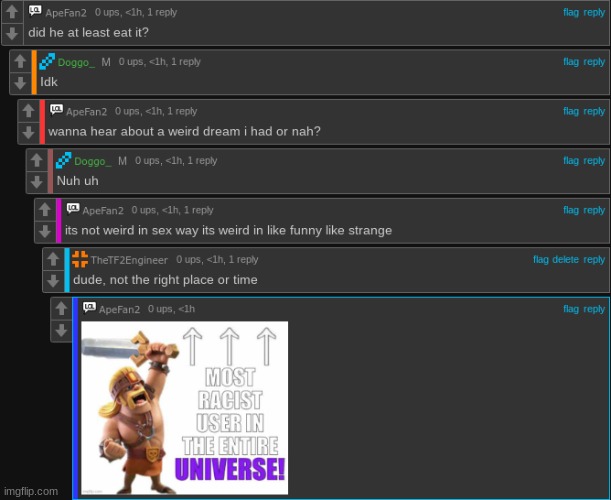Click "0 ups, <1h, 1 reply" on TheTF2Engineer's comment

pyautogui.click(x=217, y=260)
